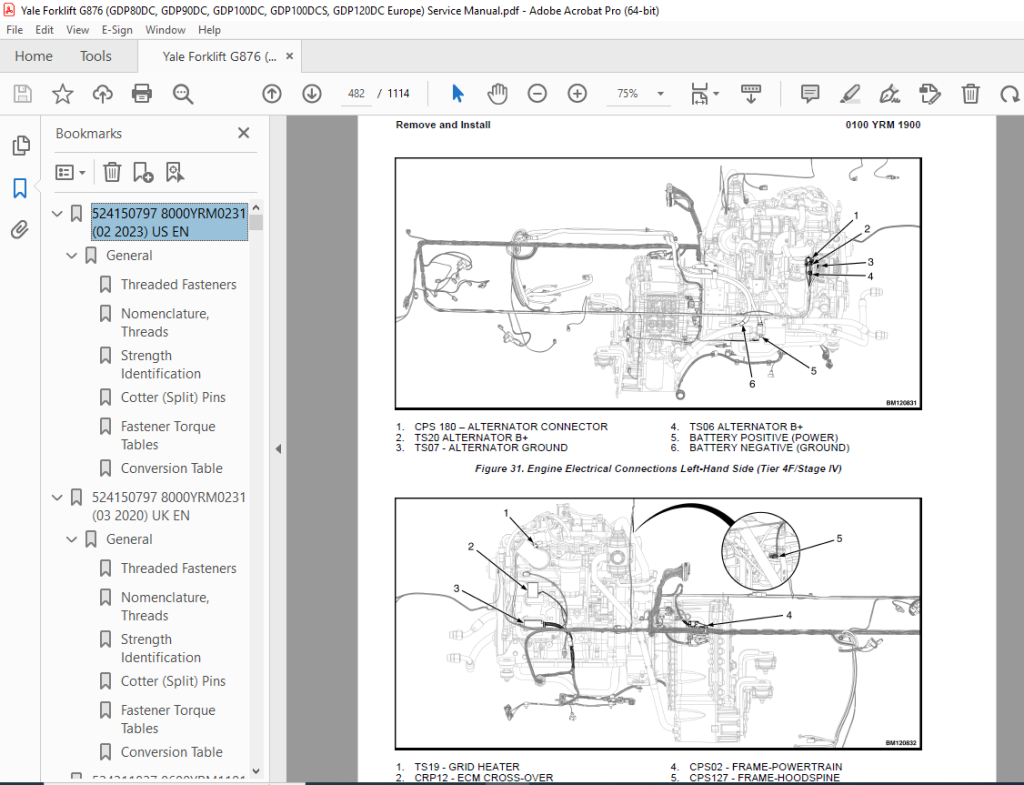Zoom in with the plus button
1024x785 pixels.
point(577,94)
